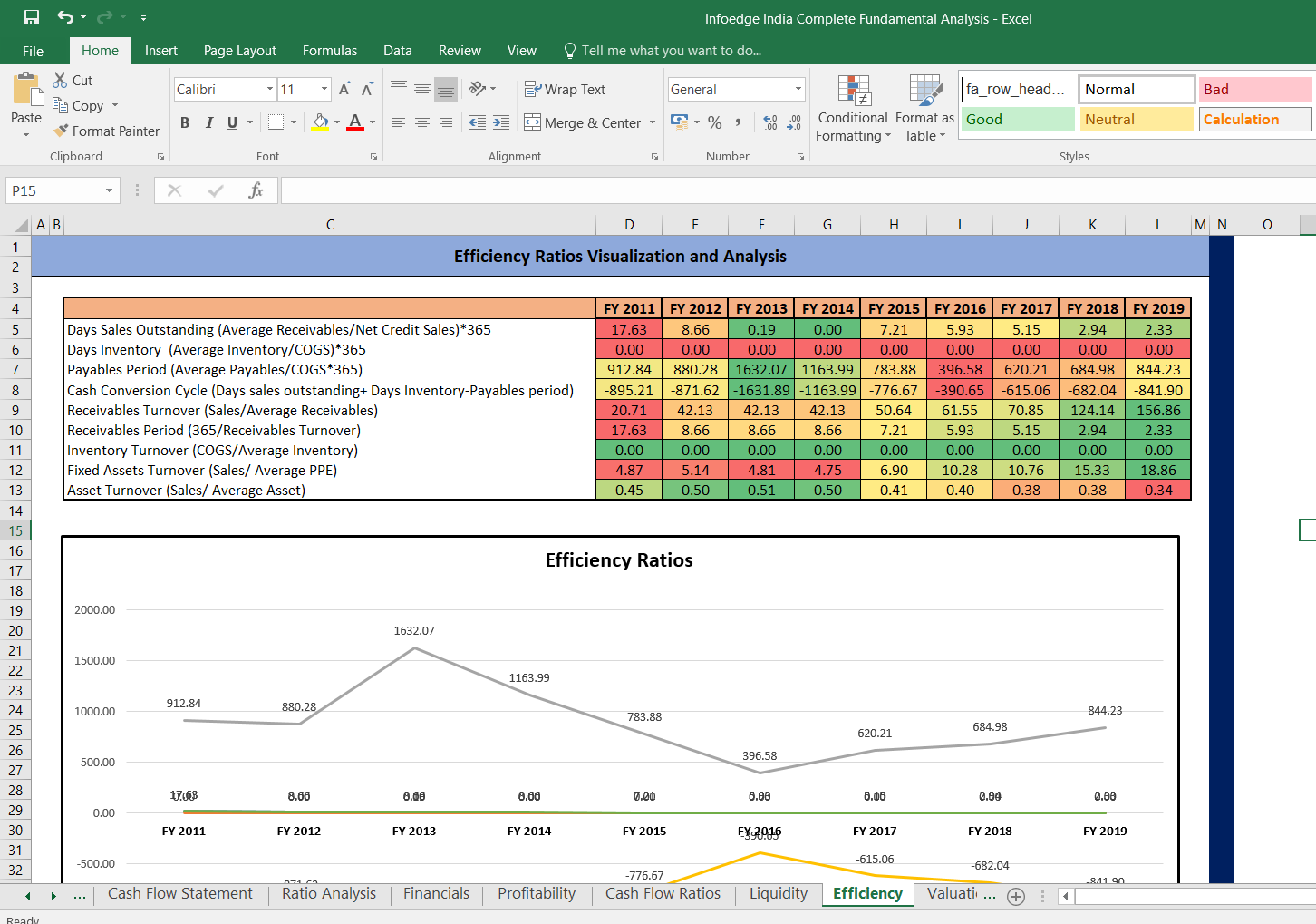
Task: Open cell borders button
Action: tap(276, 122)
